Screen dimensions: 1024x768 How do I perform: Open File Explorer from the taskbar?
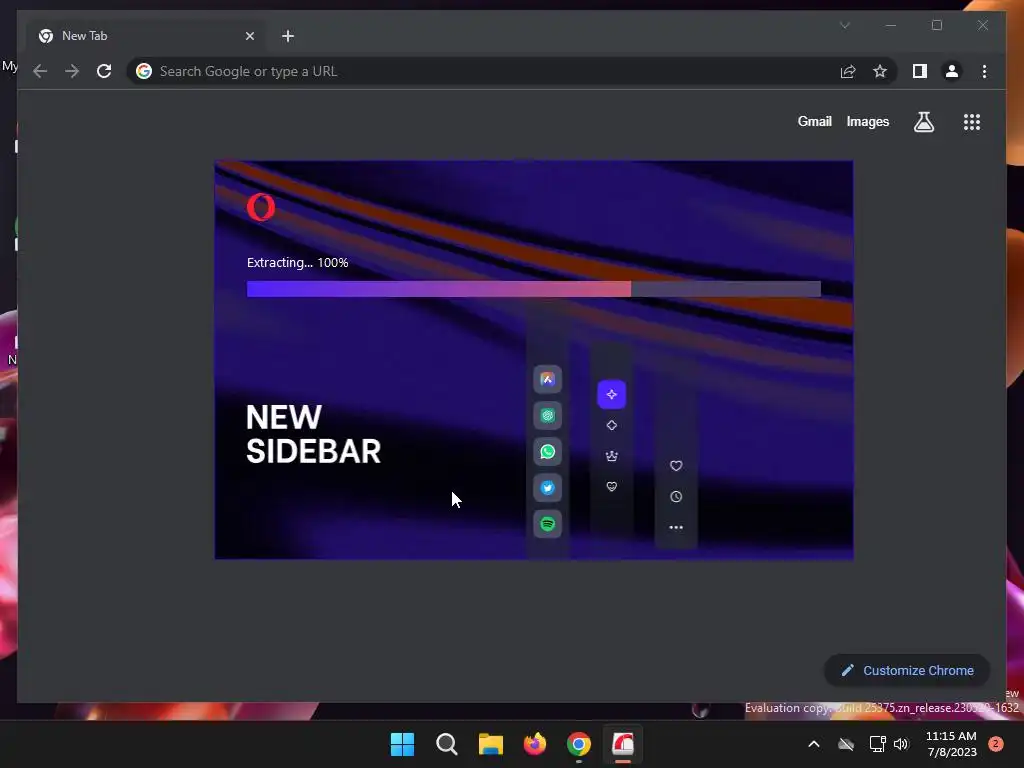tap(490, 744)
